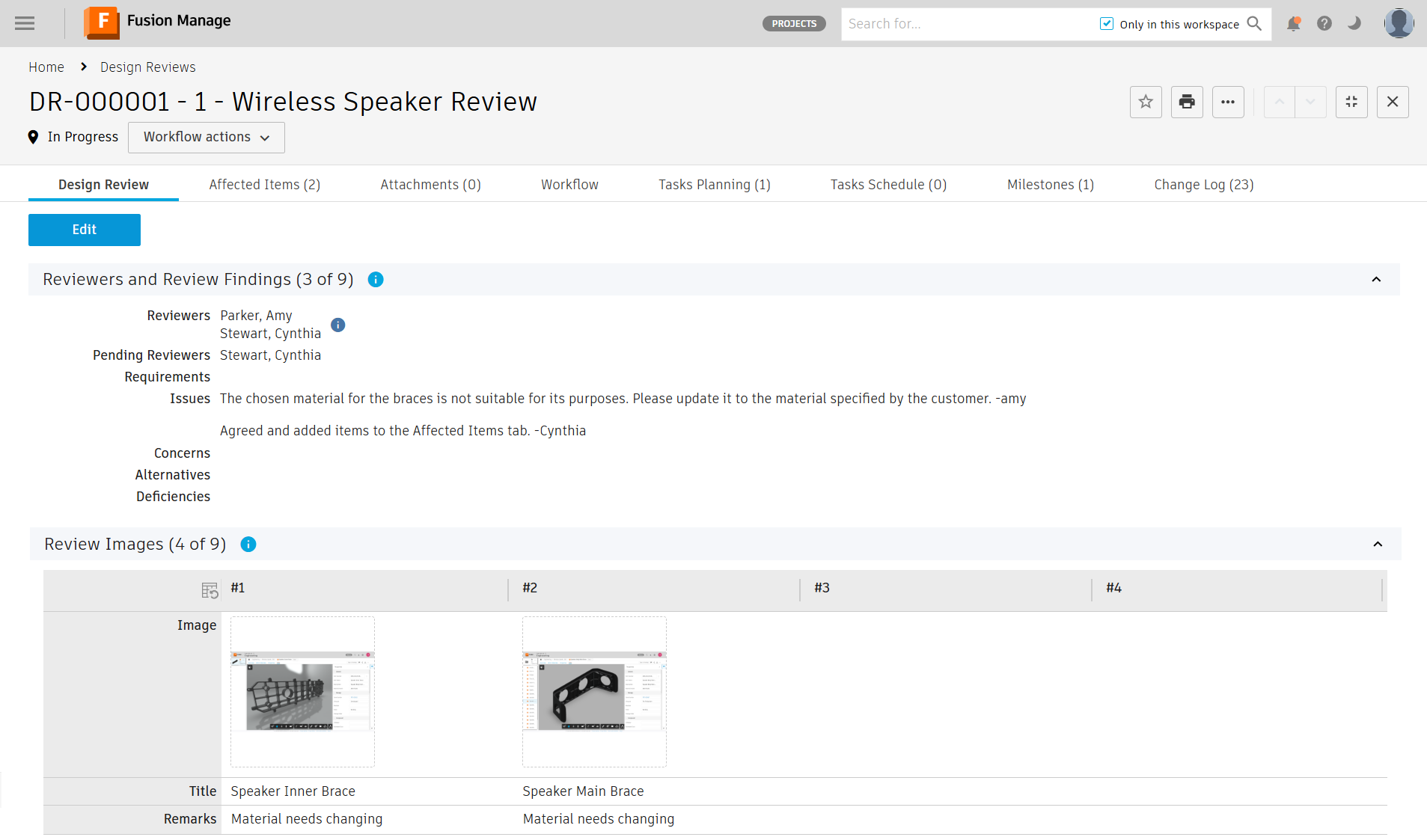The width and height of the screenshot is (1427, 840).
Task: Star this design review as favorite
Action: point(1146,102)
